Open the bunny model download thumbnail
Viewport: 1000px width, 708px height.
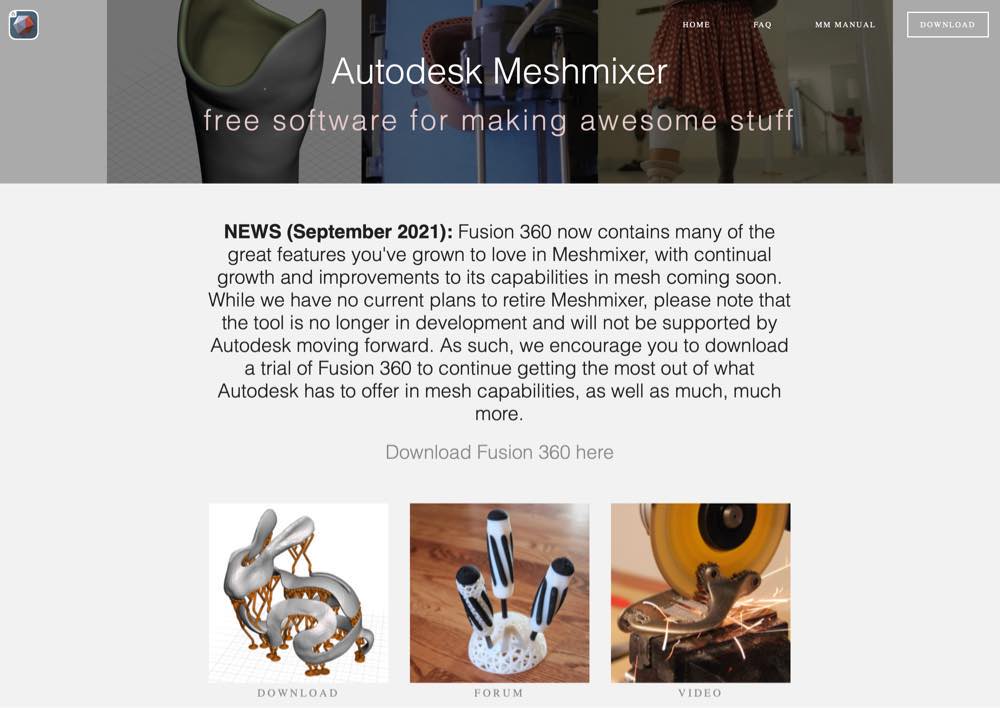(x=298, y=593)
